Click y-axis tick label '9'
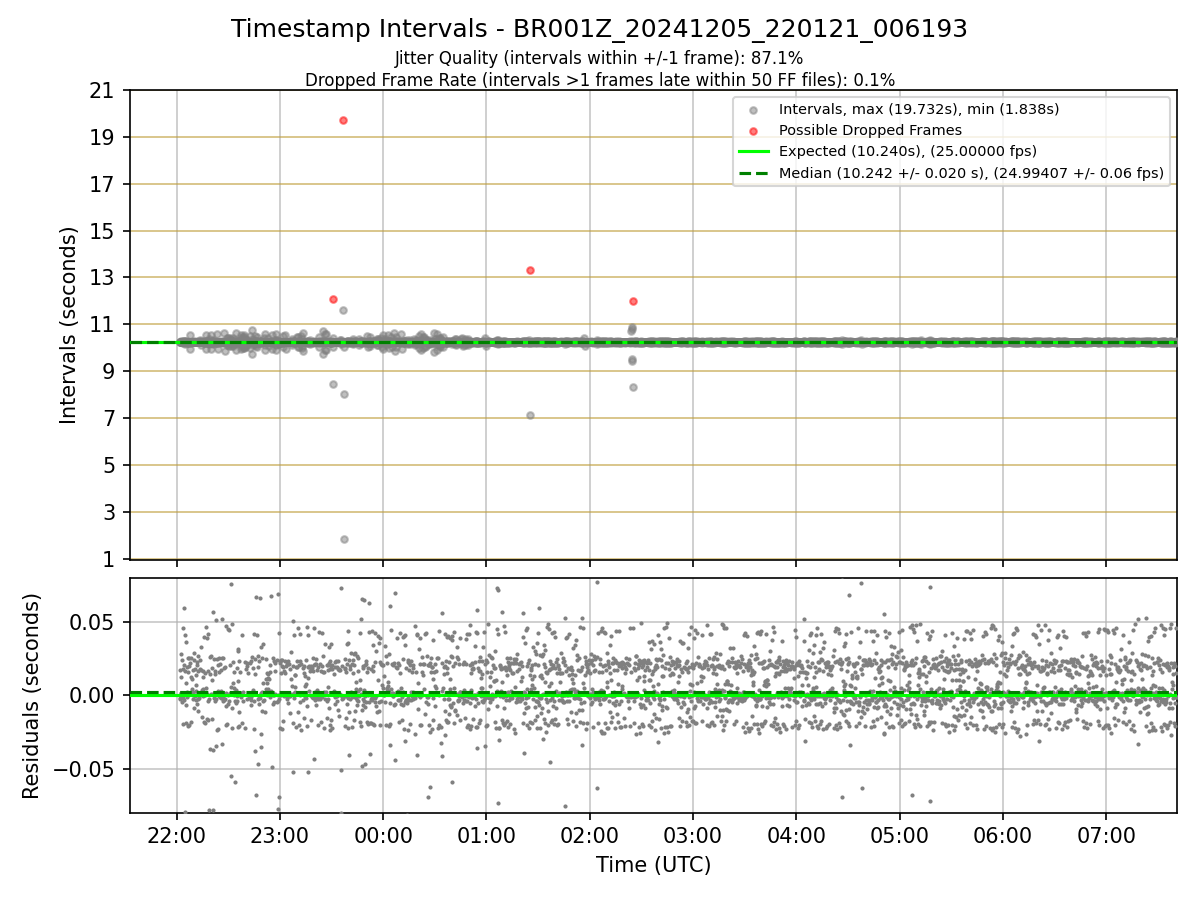 [x=107, y=372]
